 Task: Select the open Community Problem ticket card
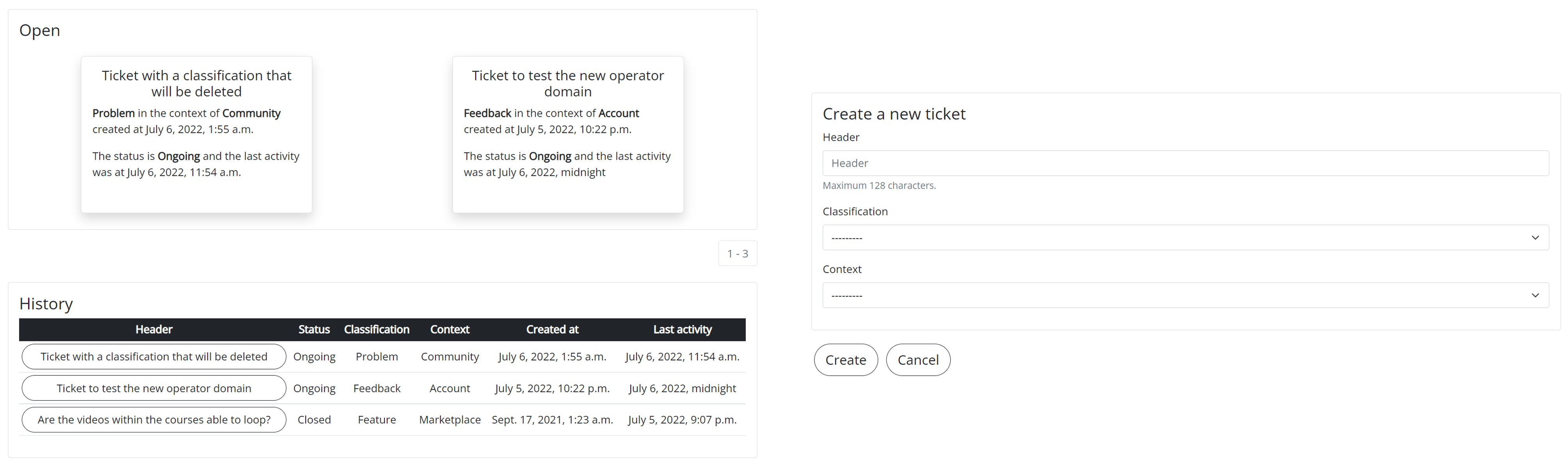[x=196, y=134]
